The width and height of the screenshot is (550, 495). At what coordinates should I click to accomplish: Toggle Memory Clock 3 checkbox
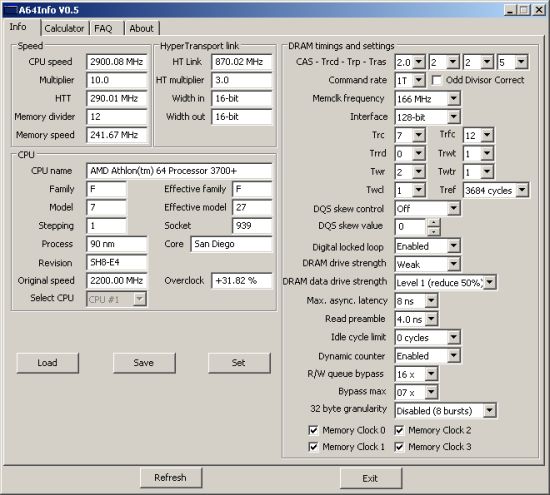coord(399,447)
